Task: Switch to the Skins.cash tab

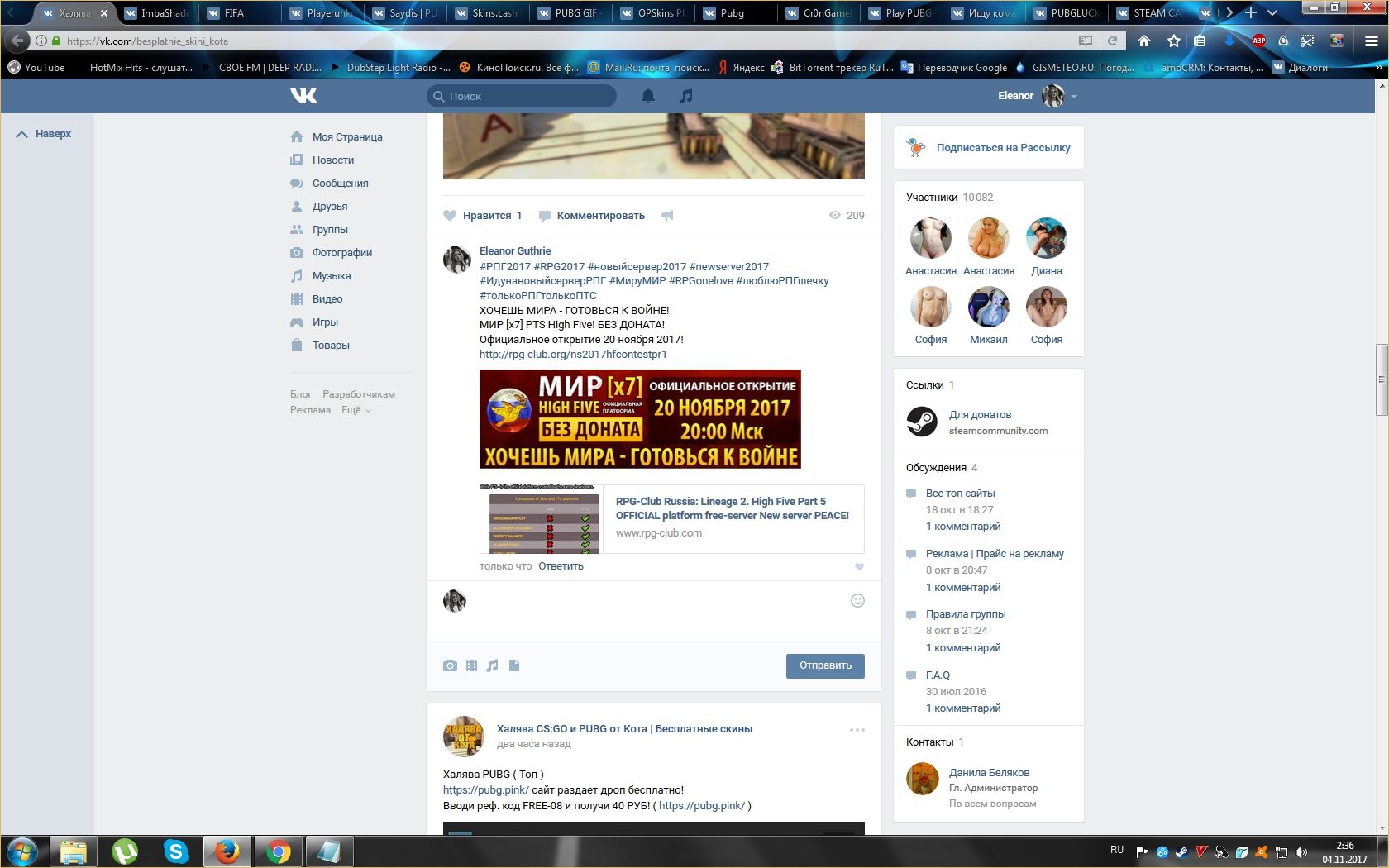Action: coord(488,13)
